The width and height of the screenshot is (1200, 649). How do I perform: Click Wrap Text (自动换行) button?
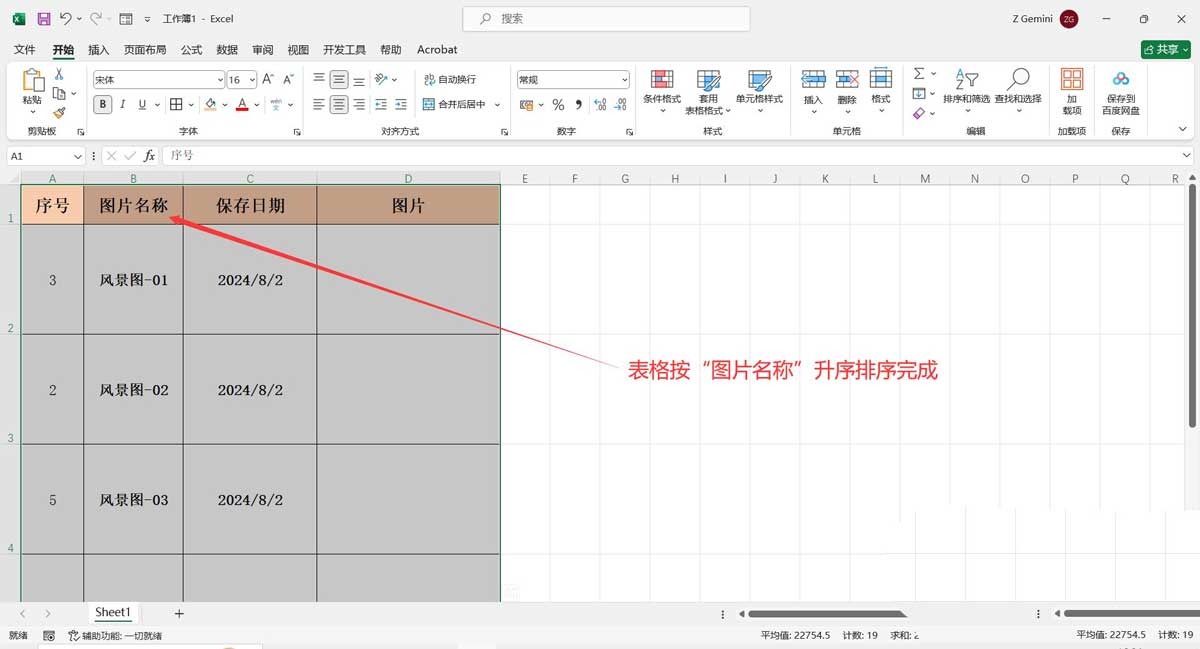[x=450, y=79]
